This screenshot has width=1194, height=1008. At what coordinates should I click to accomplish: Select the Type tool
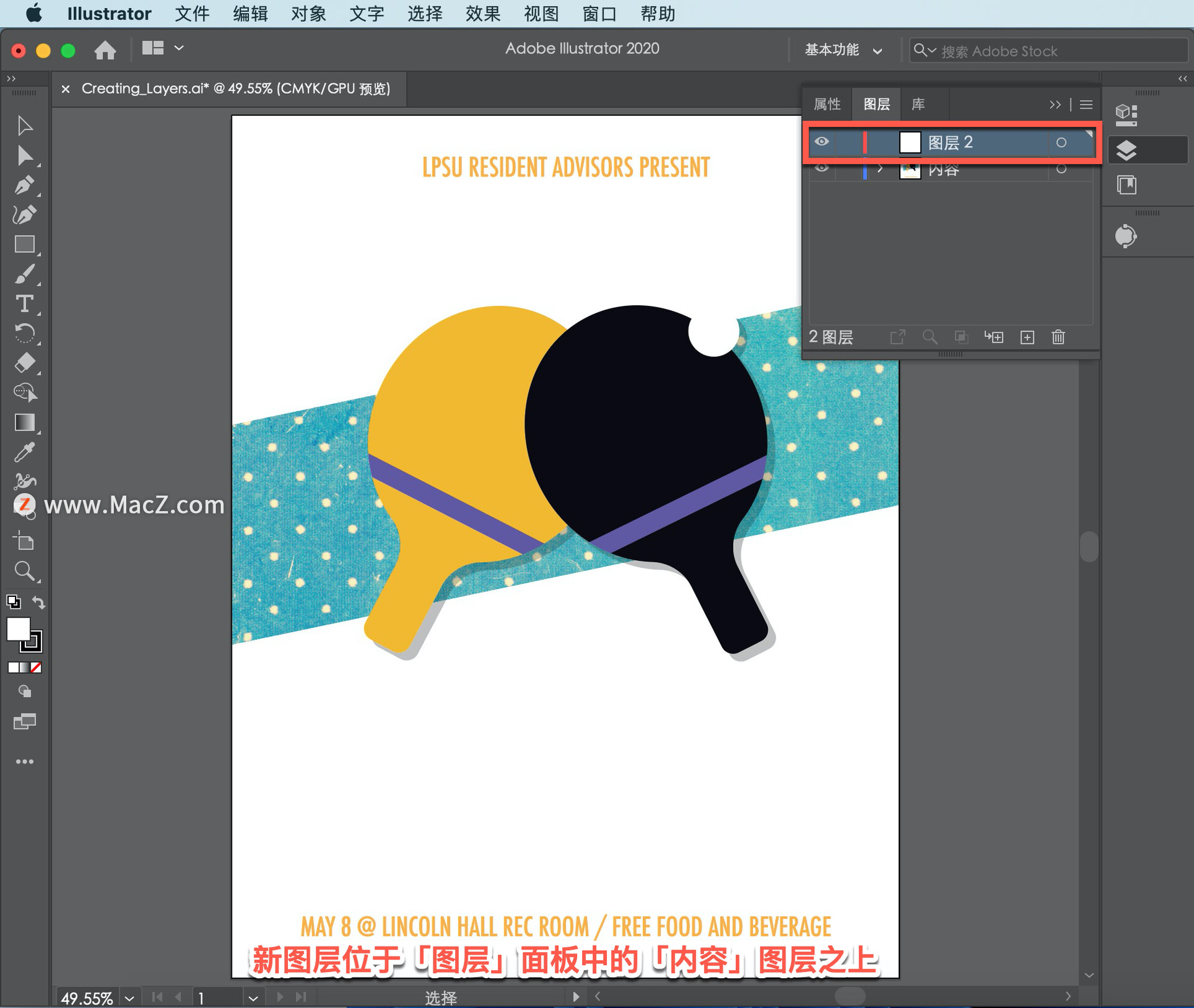point(24,303)
